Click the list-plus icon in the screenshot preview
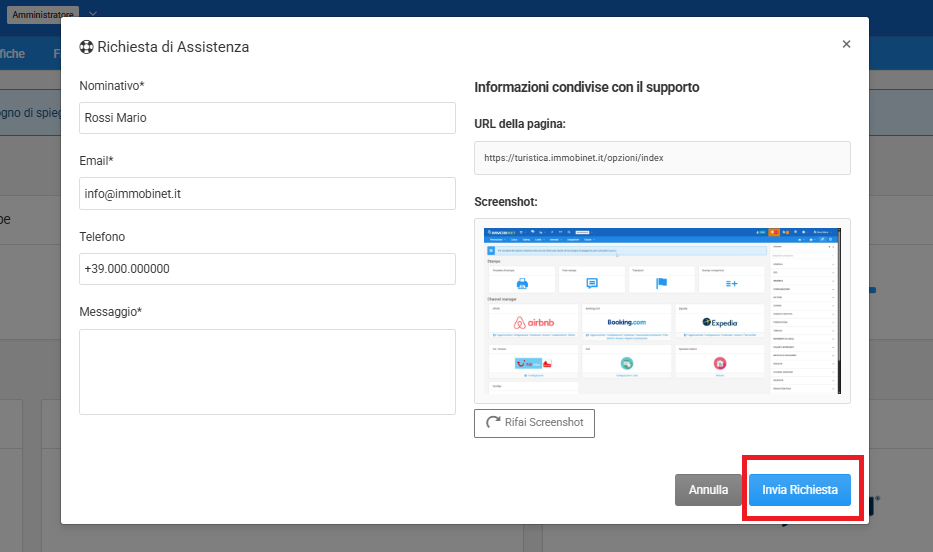The height and width of the screenshot is (552, 933). click(731, 283)
